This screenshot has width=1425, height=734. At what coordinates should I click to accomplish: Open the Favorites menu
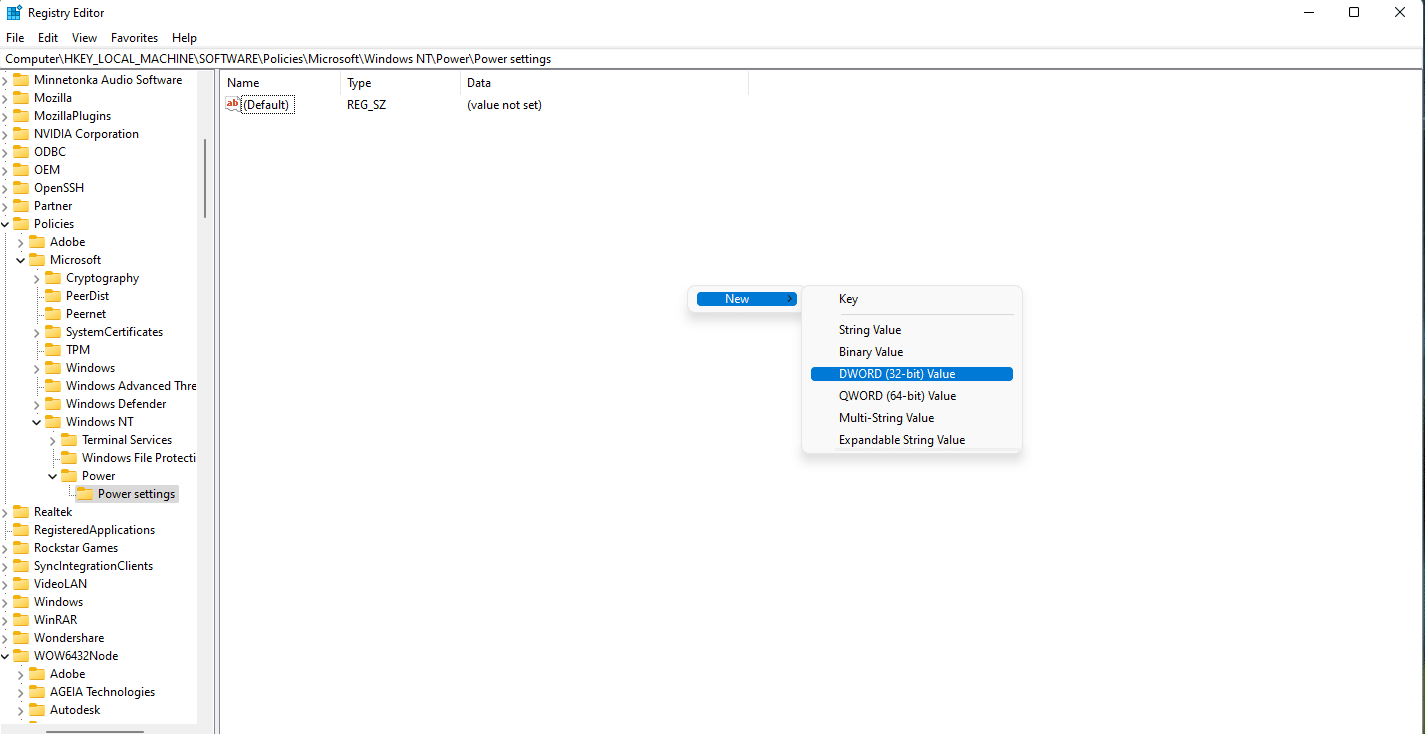[134, 37]
